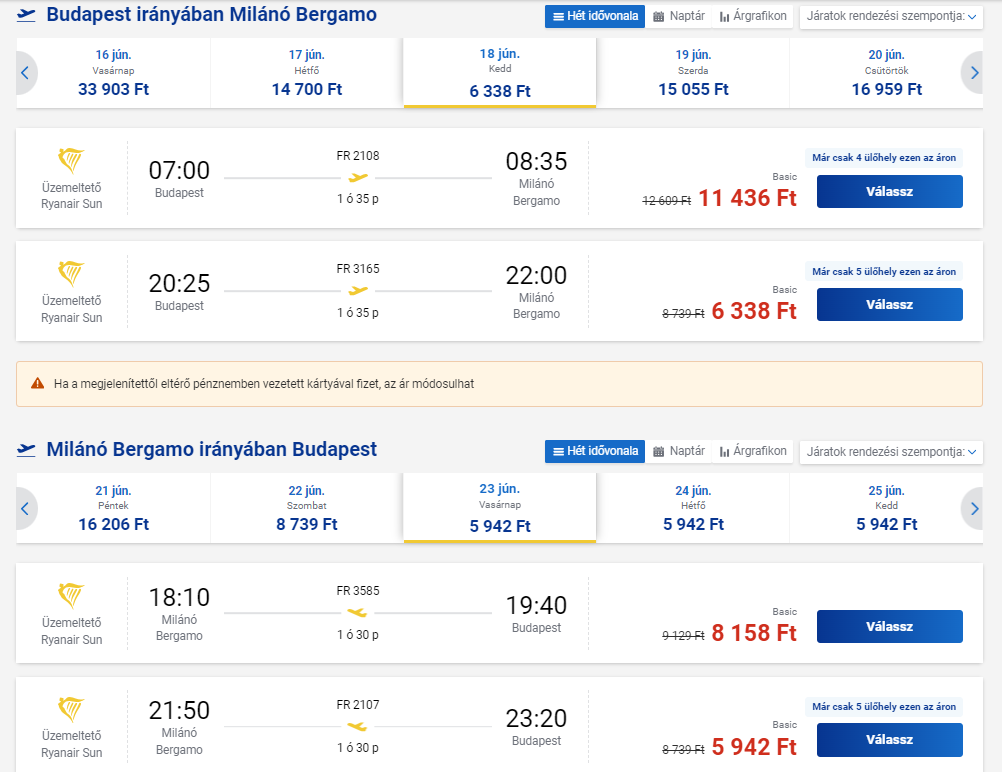
Task: Click departure time 07:00
Action: tap(179, 171)
